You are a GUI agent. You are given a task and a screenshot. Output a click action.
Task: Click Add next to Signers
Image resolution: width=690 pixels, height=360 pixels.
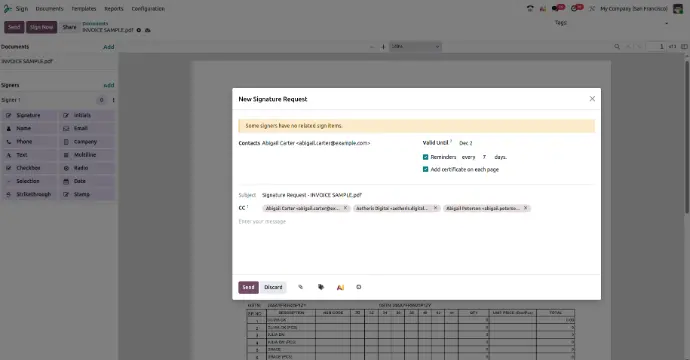109,85
